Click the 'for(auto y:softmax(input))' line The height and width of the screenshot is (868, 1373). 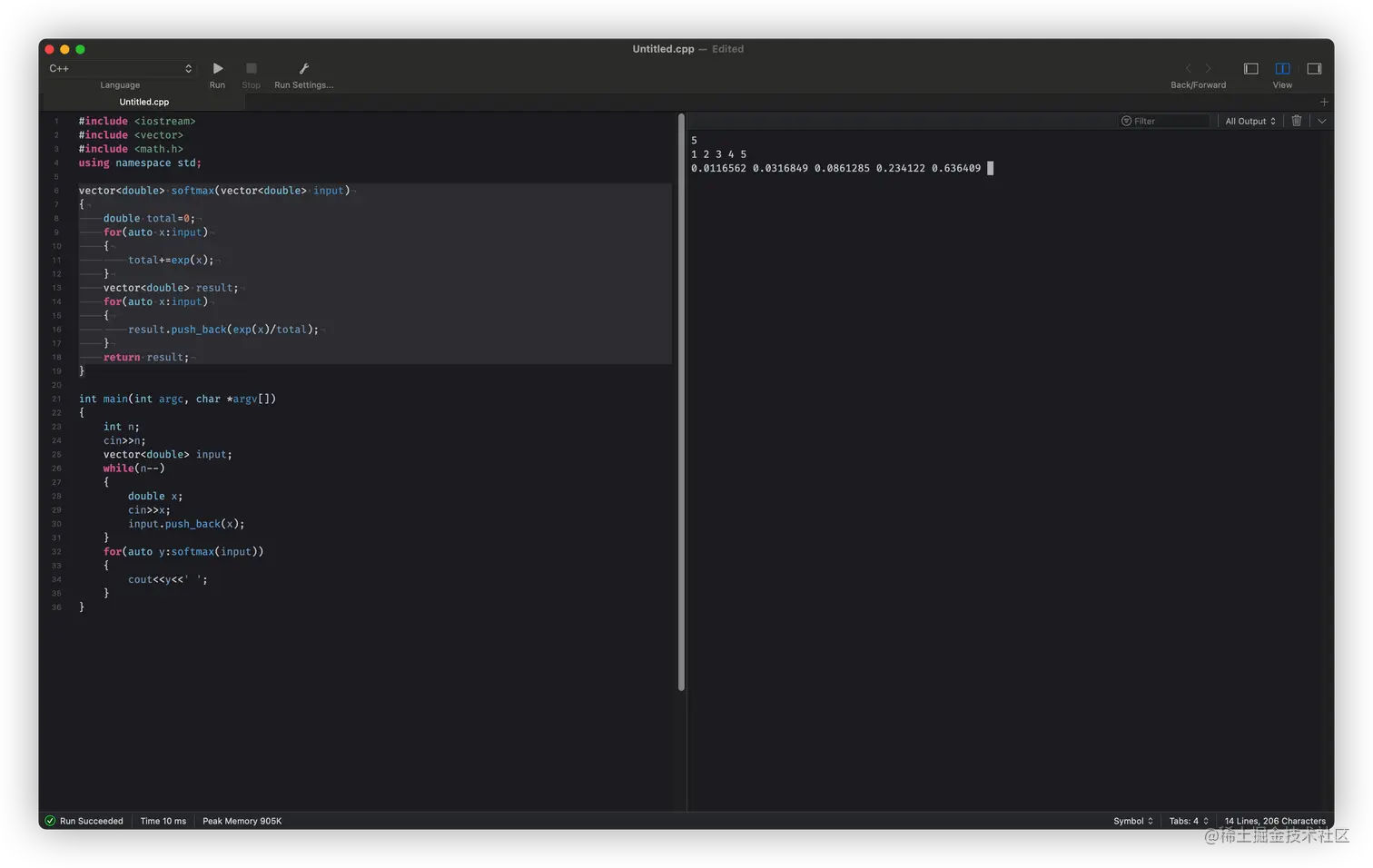183,551
